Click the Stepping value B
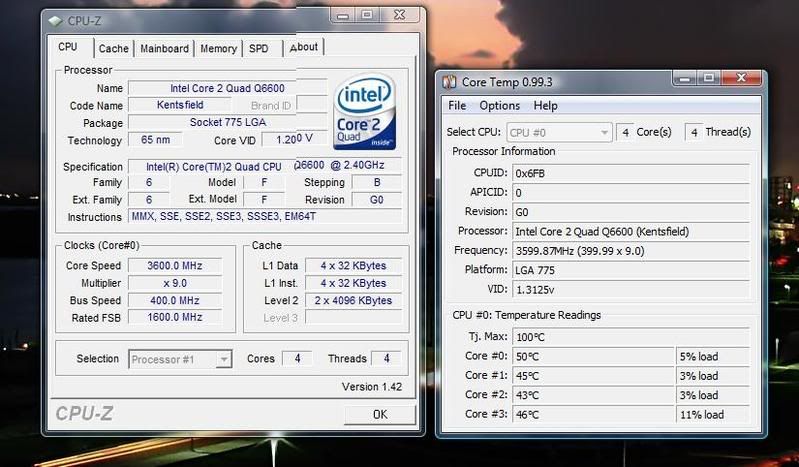 tap(377, 183)
